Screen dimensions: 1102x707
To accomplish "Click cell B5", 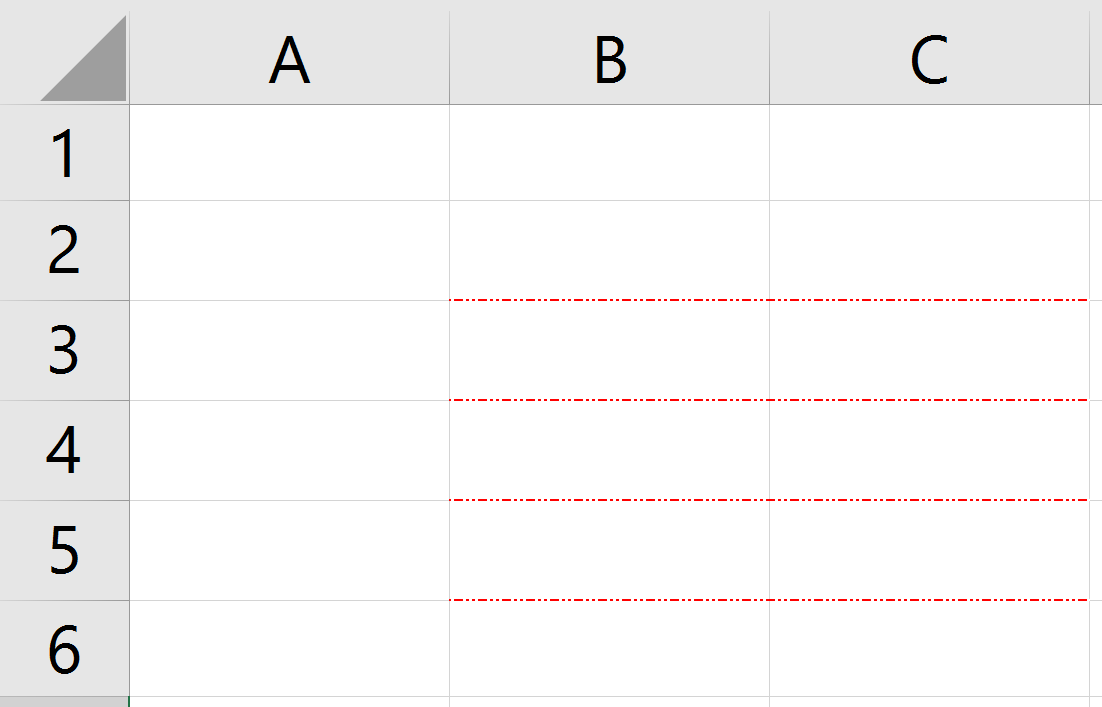I will click(608, 550).
